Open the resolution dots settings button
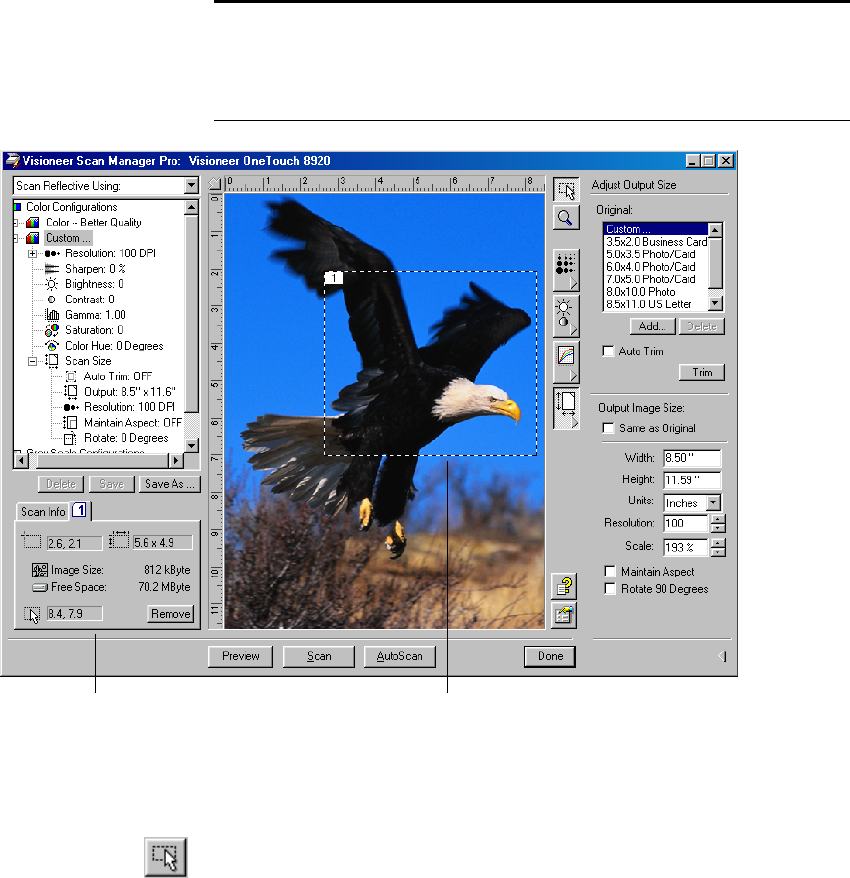The image size is (850, 878). (x=566, y=270)
